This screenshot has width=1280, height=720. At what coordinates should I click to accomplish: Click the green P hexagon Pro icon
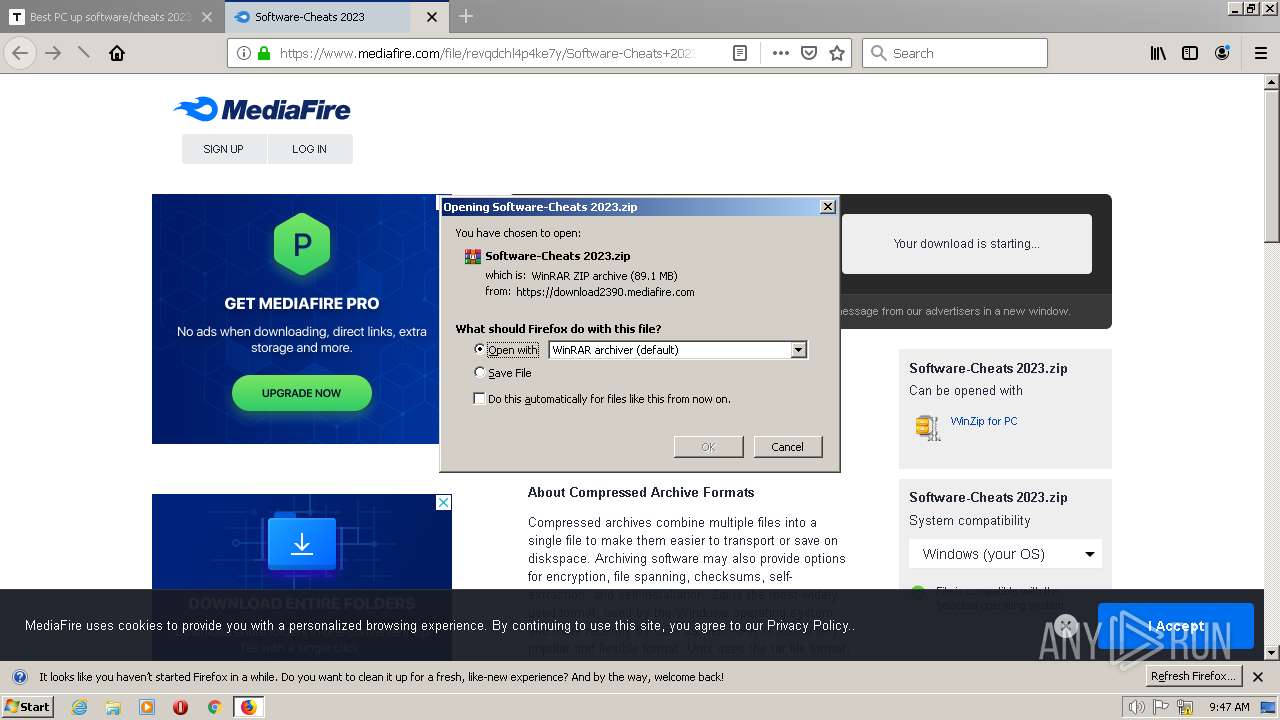click(302, 244)
